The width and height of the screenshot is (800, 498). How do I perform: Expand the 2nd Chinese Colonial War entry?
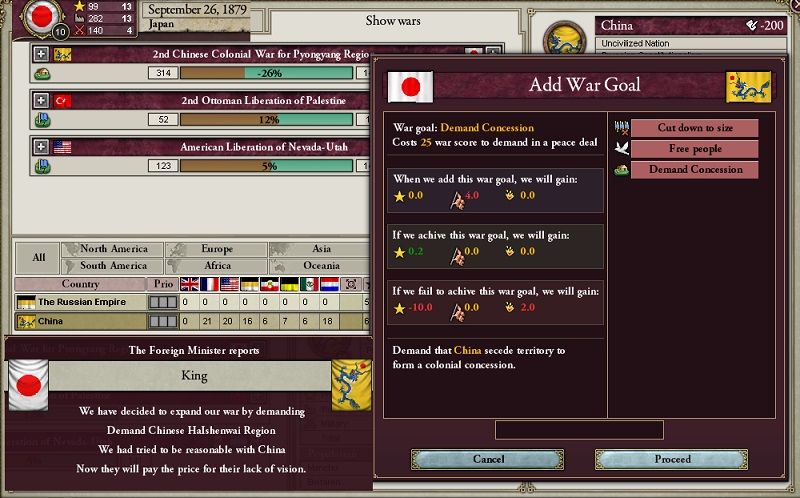pyautogui.click(x=41, y=54)
